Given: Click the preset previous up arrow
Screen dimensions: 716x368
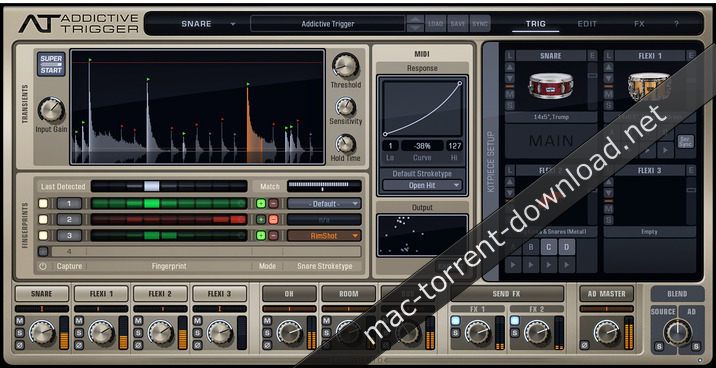Looking at the screenshot, I should [x=415, y=20].
